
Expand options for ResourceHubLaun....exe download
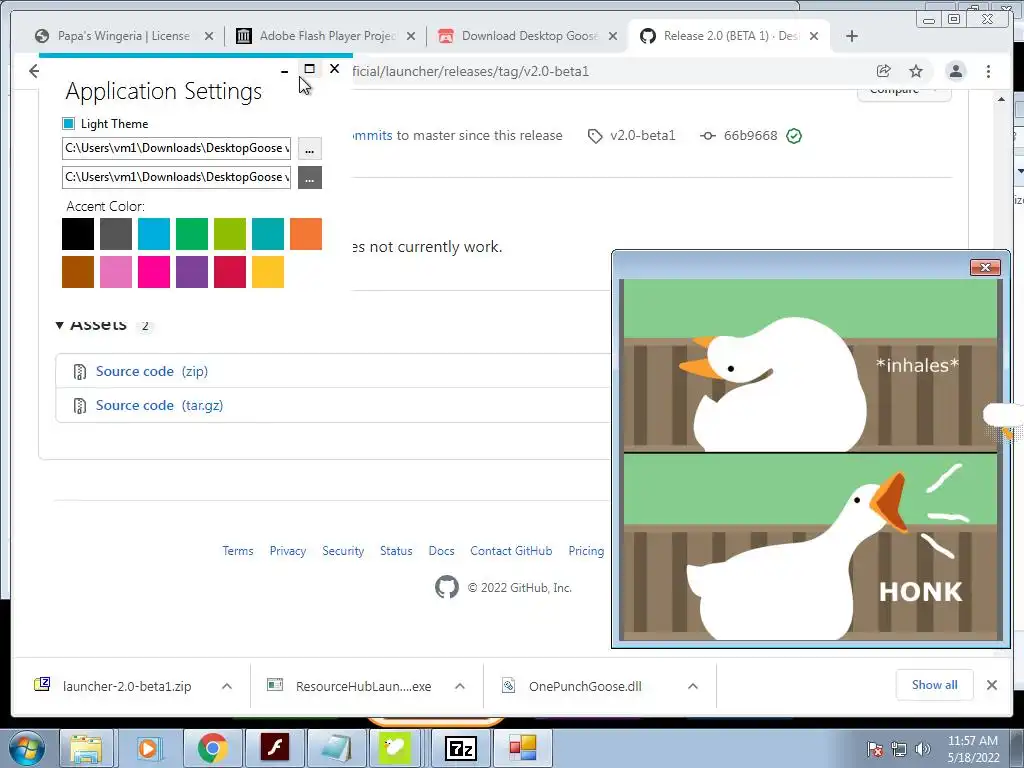(460, 686)
